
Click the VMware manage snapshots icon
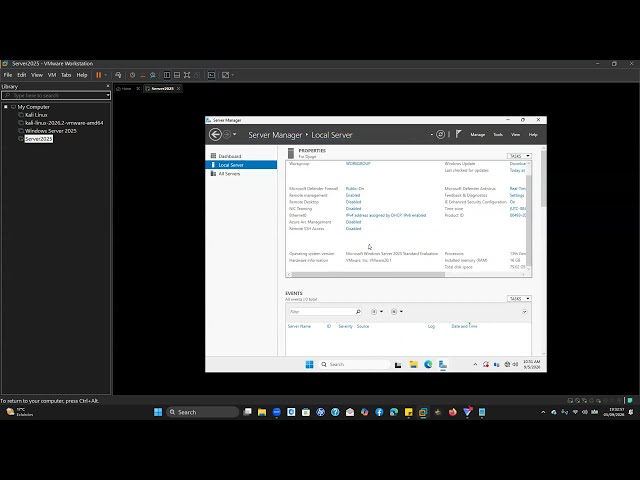click(153, 75)
